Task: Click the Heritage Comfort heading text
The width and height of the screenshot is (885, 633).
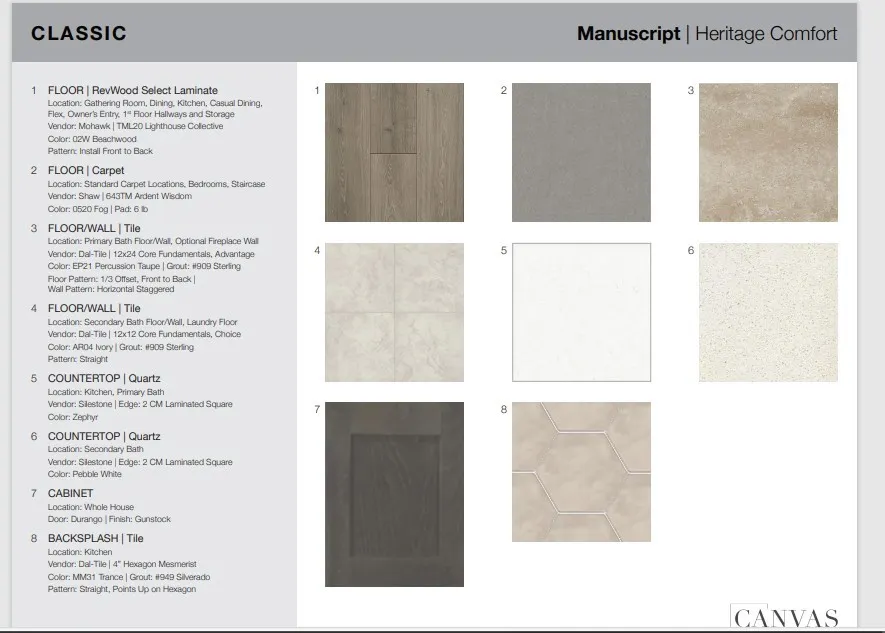Action: pos(766,33)
